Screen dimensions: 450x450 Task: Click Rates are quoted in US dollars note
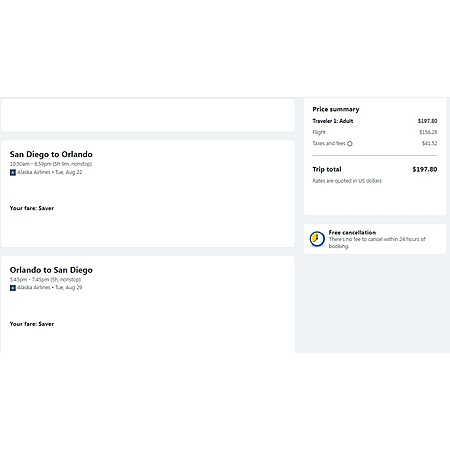tap(347, 181)
